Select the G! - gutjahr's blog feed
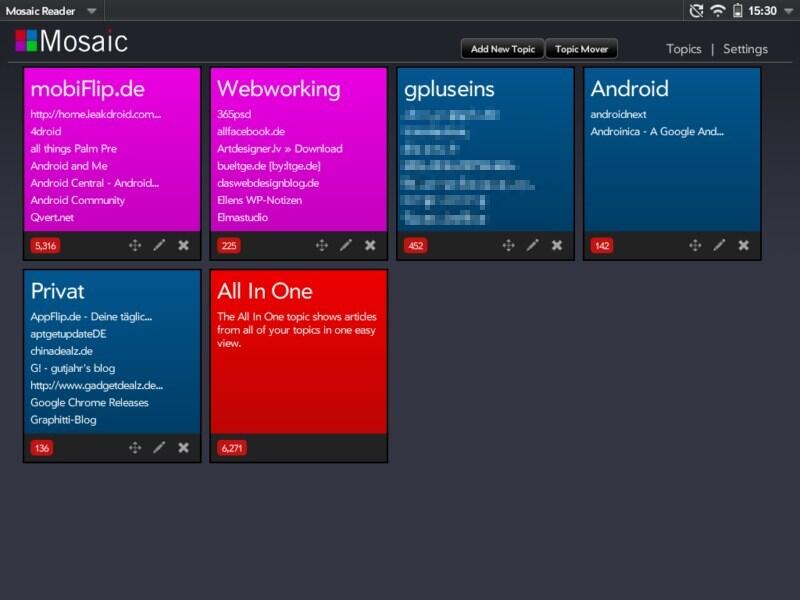The image size is (800, 600). (x=72, y=368)
